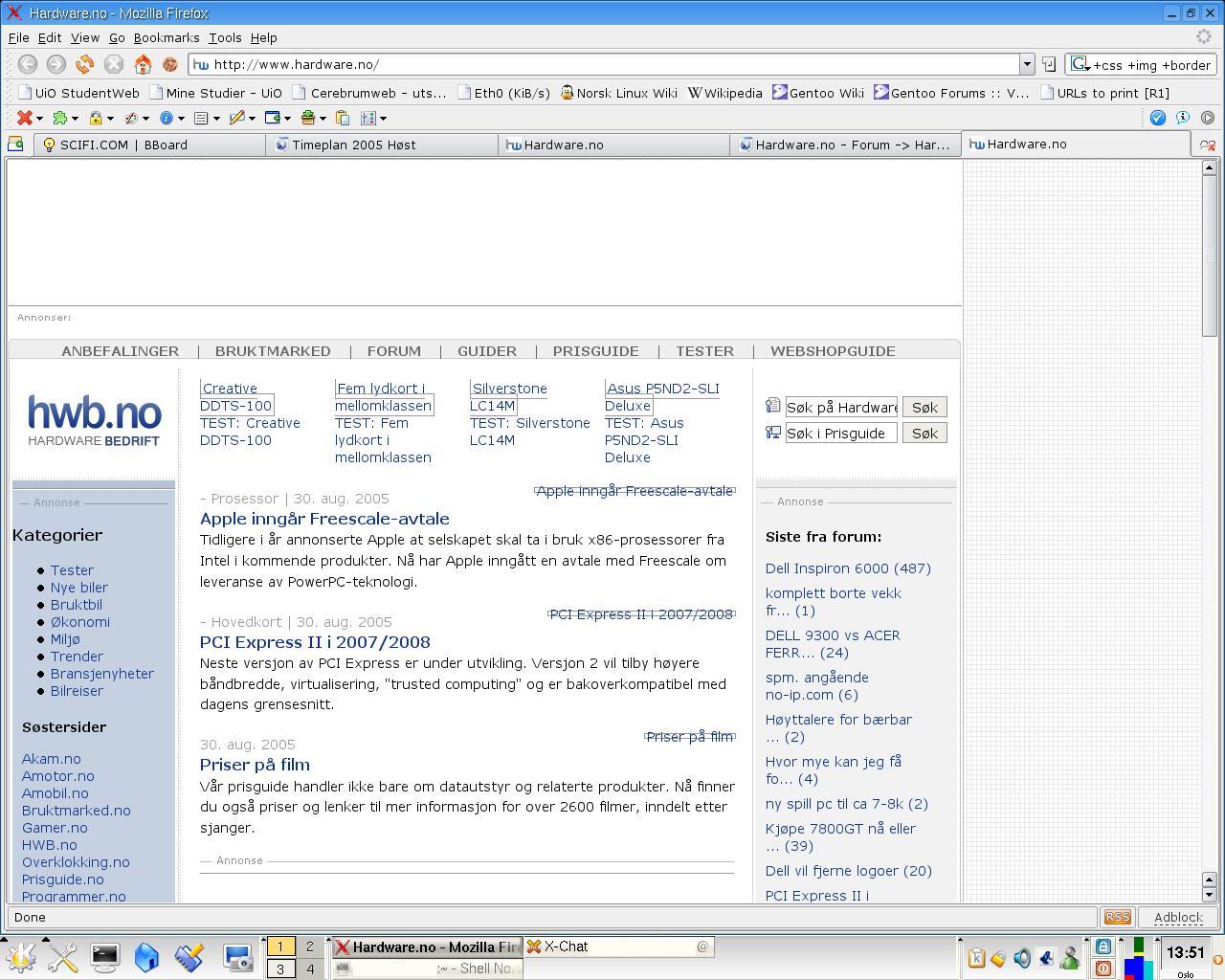Image resolution: width=1225 pixels, height=980 pixels.
Task: Click the Go arrow beside the address bar
Action: click(1049, 64)
